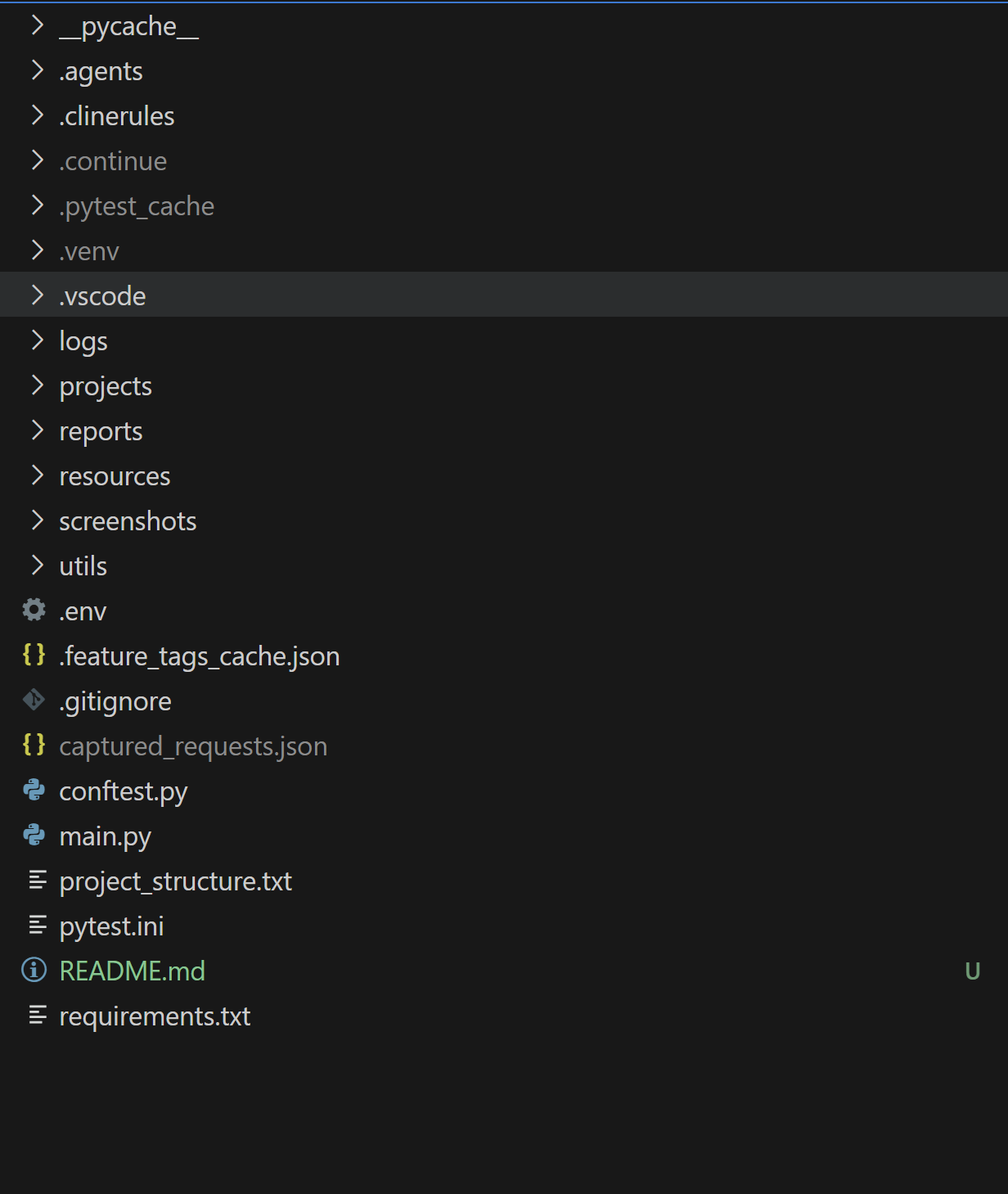
Task: Select the resources folder
Action: [115, 476]
